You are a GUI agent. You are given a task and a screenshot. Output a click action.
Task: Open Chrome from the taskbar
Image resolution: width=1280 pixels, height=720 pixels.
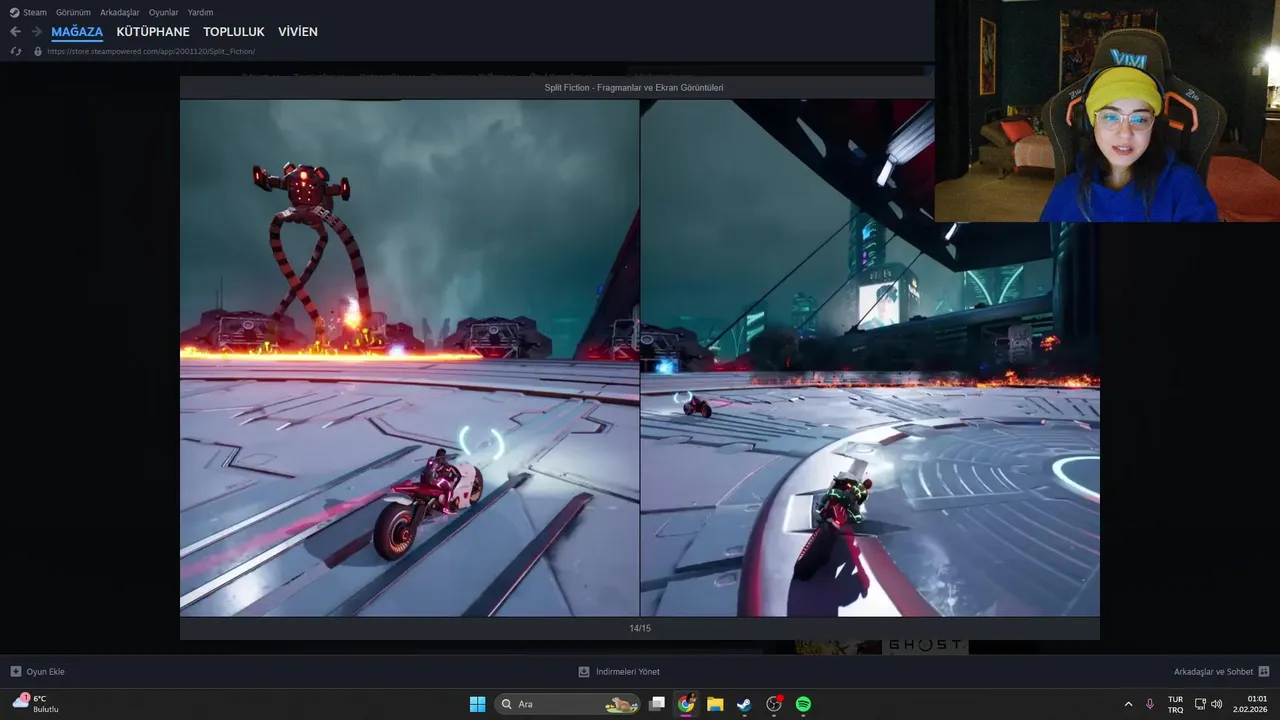click(686, 704)
